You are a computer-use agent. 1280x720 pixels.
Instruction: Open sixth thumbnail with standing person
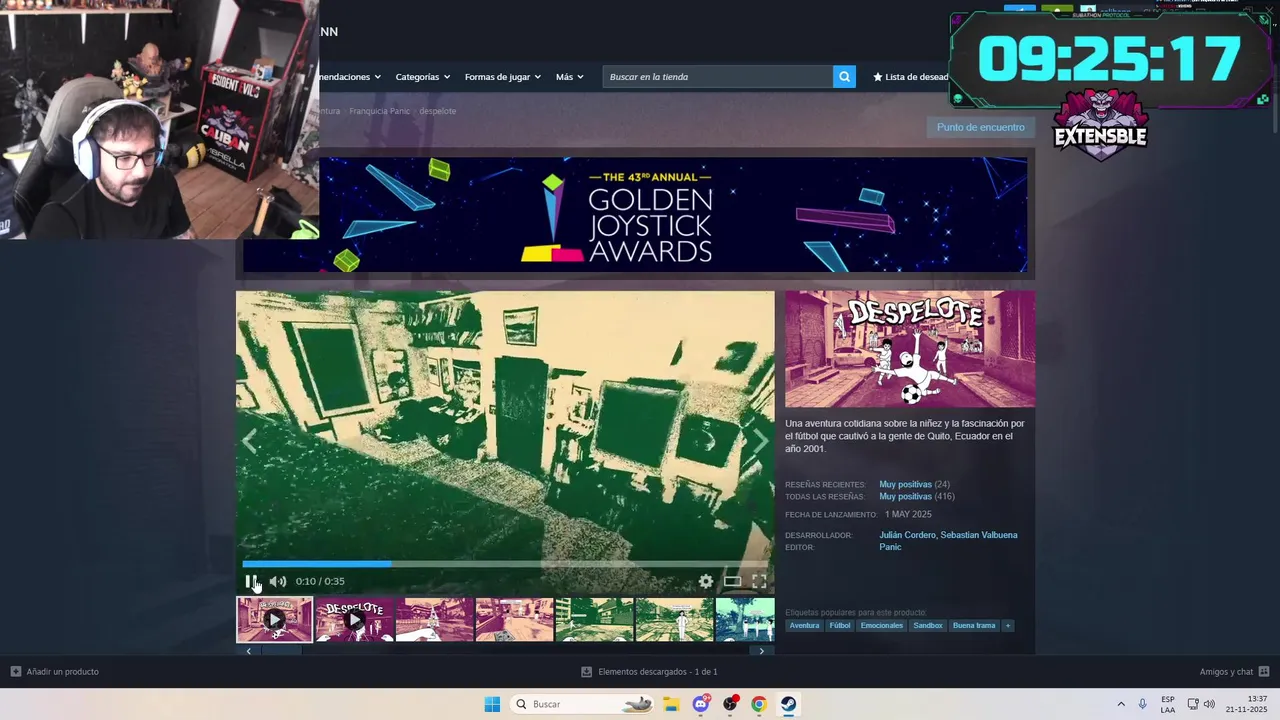coord(674,619)
